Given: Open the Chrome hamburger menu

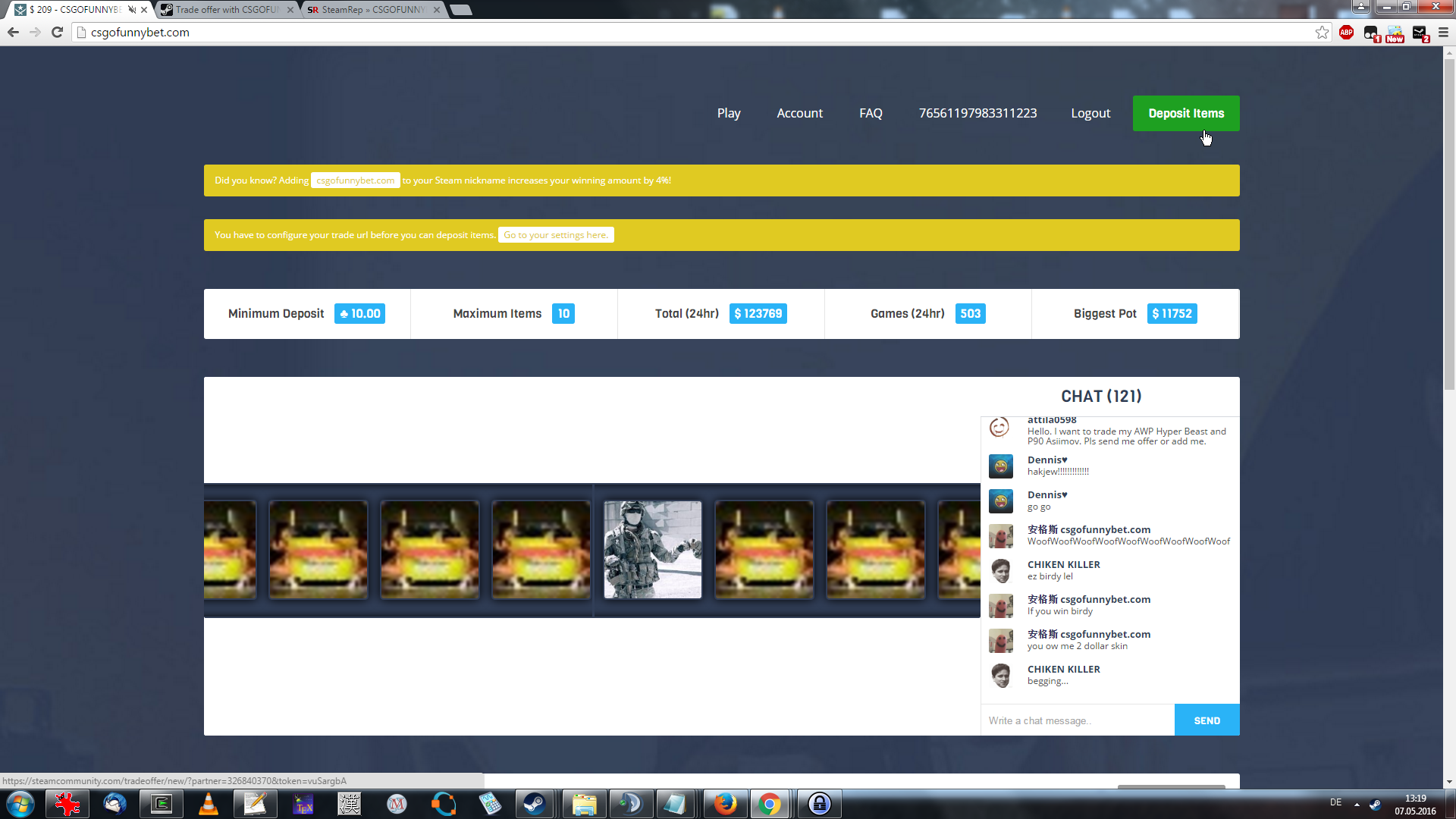Looking at the screenshot, I should tap(1443, 33).
